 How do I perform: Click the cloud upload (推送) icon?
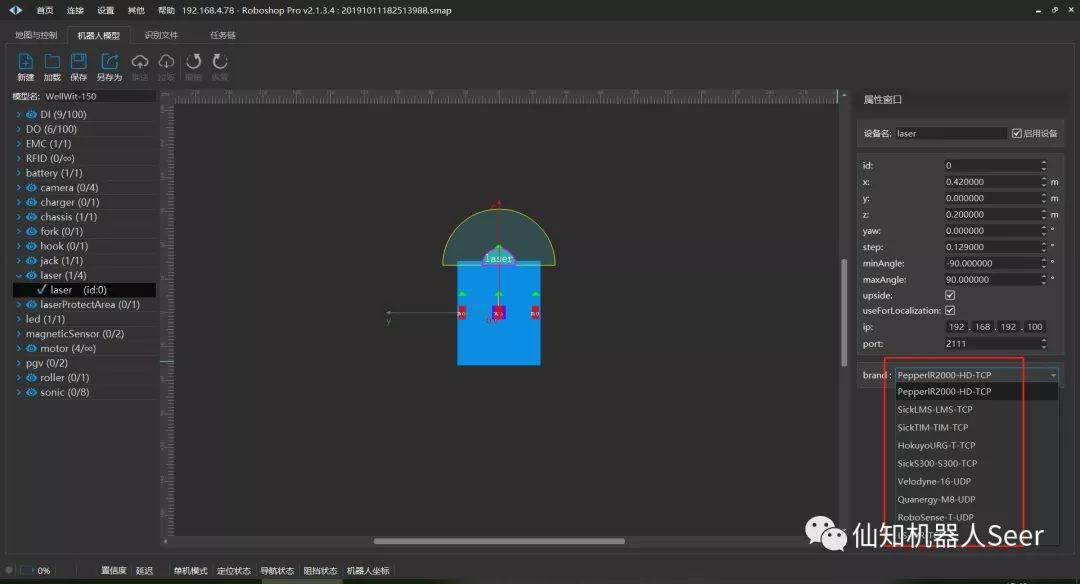coord(140,62)
